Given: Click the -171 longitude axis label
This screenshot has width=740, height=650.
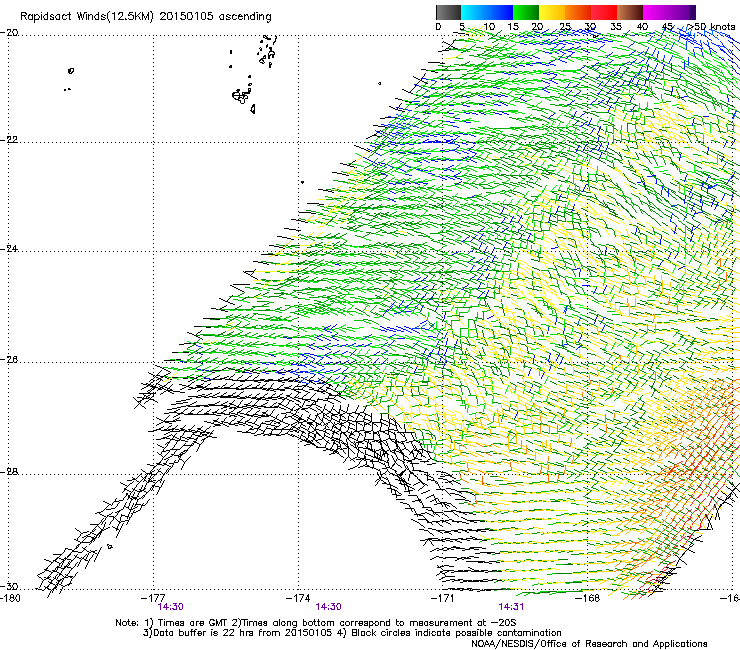Looking at the screenshot, I should point(443,598).
